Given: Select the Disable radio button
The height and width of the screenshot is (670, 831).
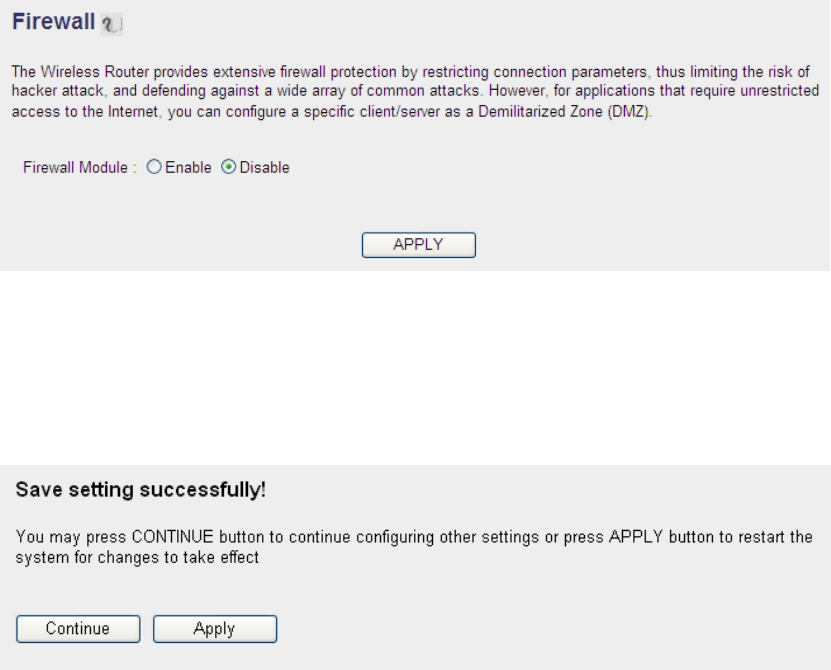Looking at the screenshot, I should pyautogui.click(x=228, y=168).
